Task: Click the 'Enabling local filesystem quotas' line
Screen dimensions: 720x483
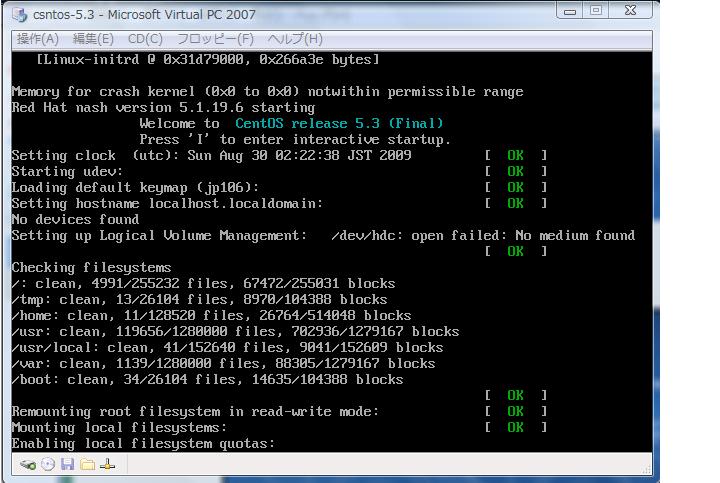Action: (x=143, y=443)
